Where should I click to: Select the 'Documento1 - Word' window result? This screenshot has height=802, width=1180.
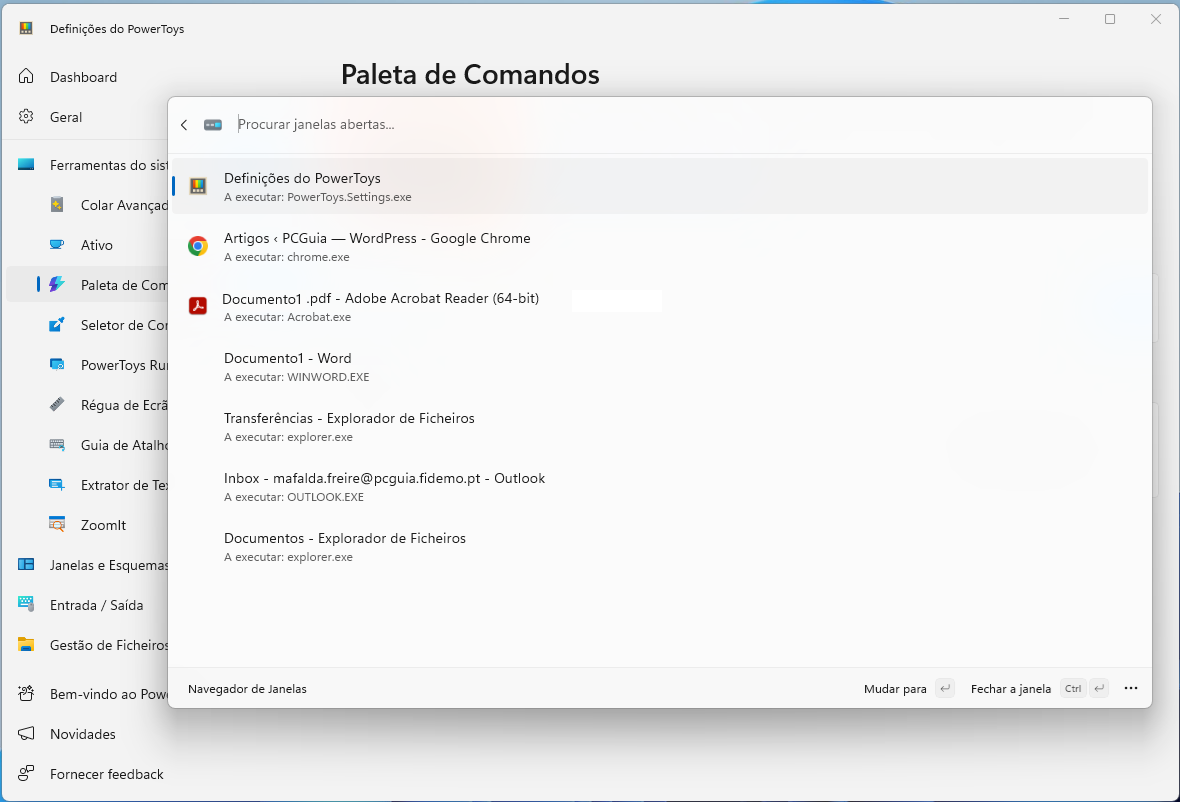(660, 366)
